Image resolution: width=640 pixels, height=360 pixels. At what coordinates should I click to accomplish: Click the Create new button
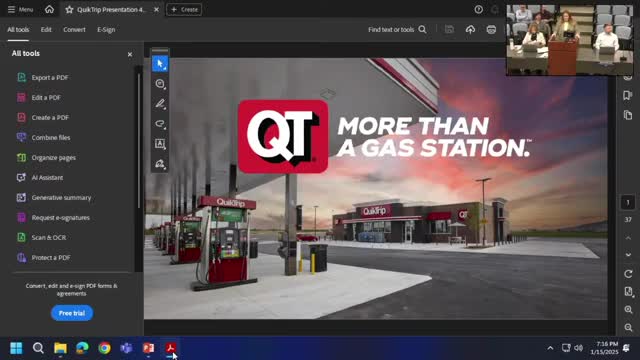184,9
